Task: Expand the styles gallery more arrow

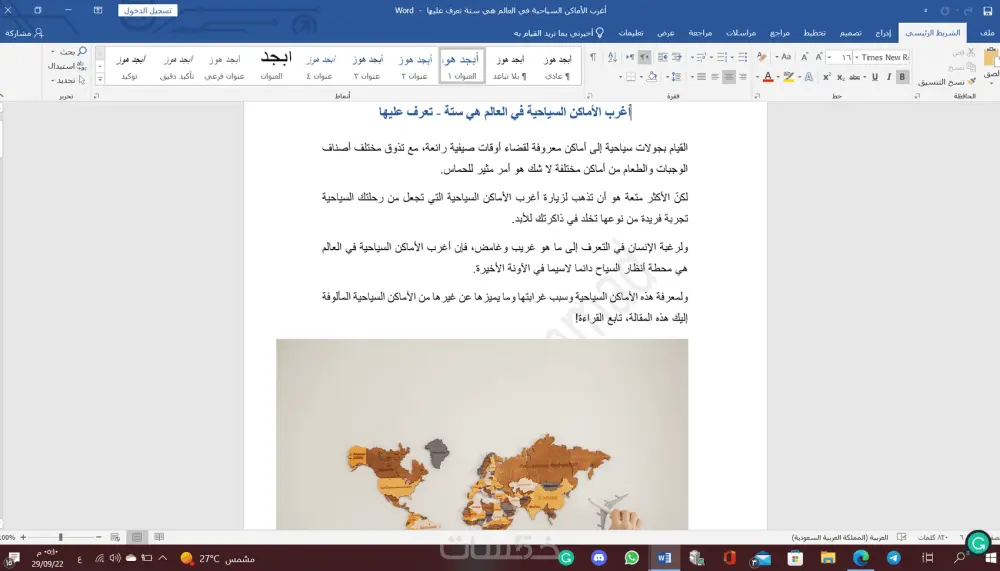Action: tap(99, 78)
